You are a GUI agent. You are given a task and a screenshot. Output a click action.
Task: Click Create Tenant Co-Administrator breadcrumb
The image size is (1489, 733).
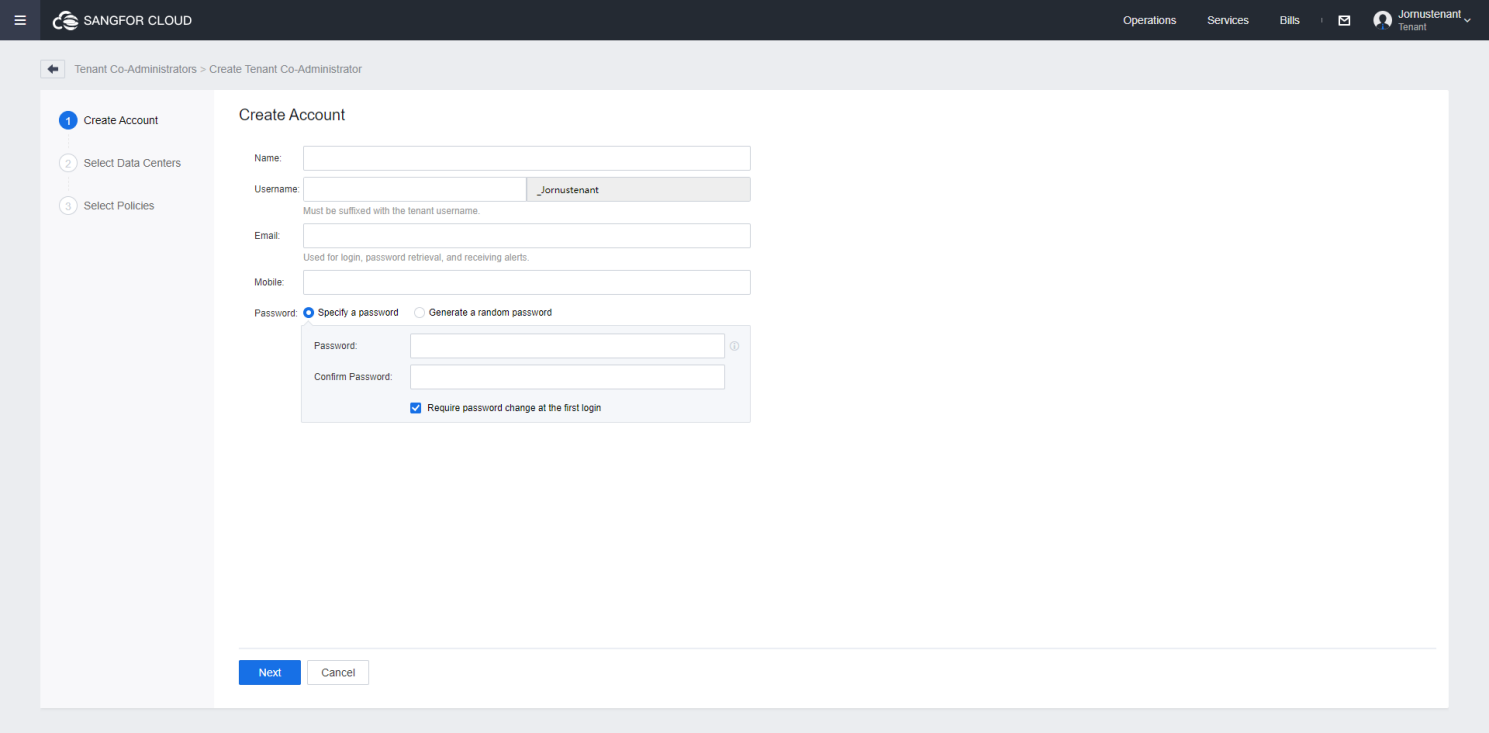click(x=286, y=69)
